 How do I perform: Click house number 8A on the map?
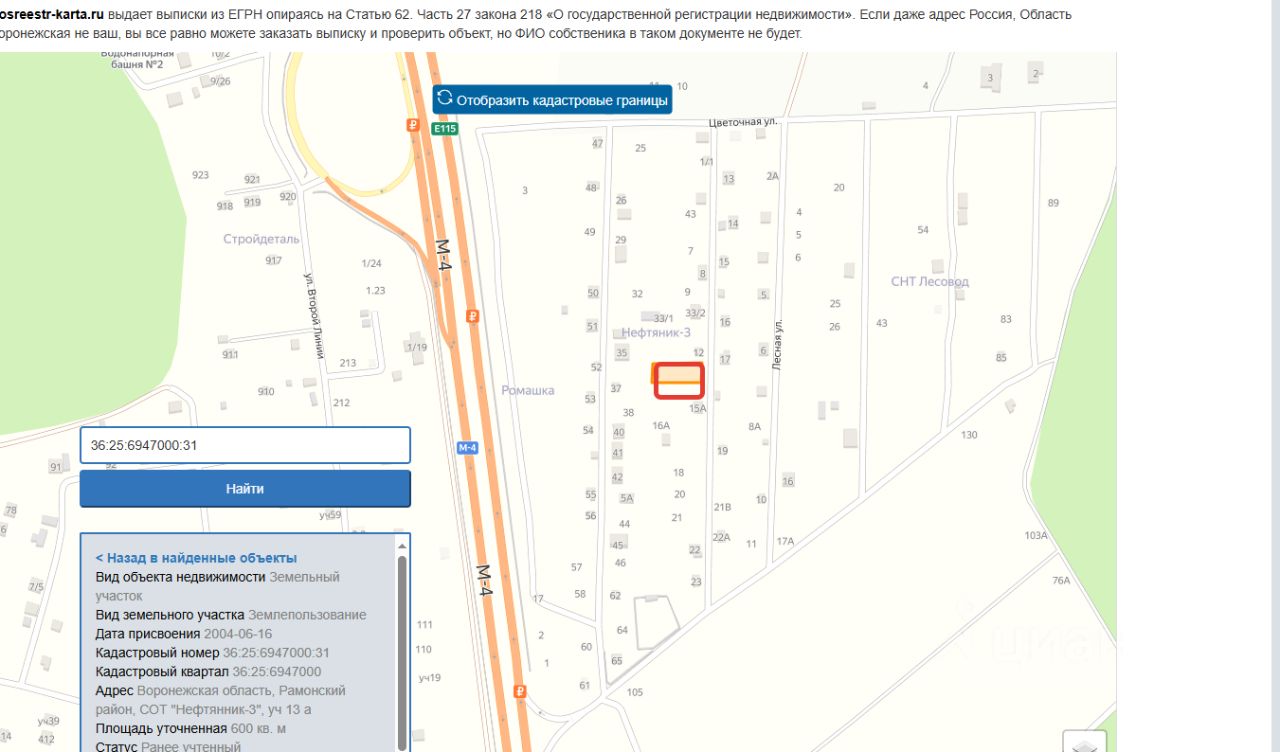pos(754,426)
